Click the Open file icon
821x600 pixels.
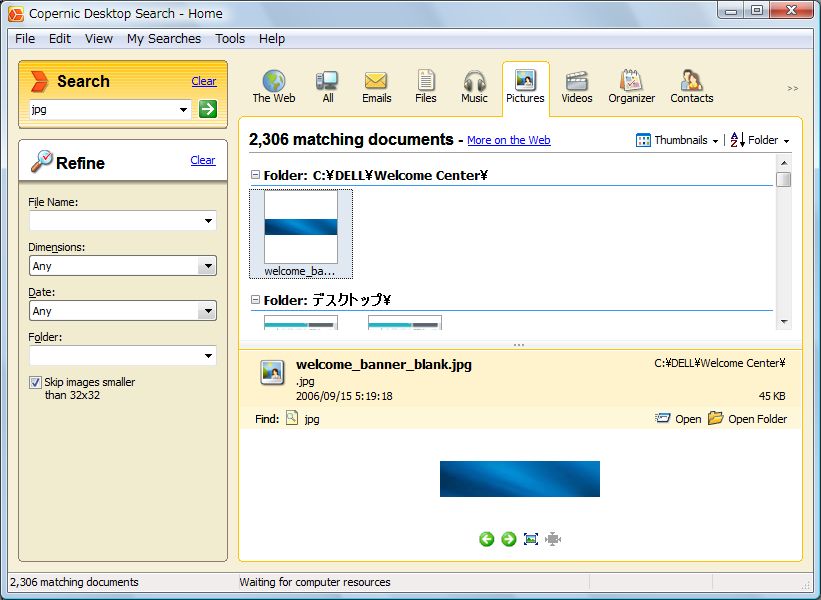(662, 418)
